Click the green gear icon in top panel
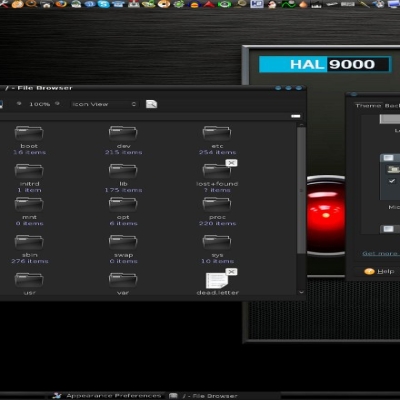Screen dimensions: 400x400 pos(179,4)
